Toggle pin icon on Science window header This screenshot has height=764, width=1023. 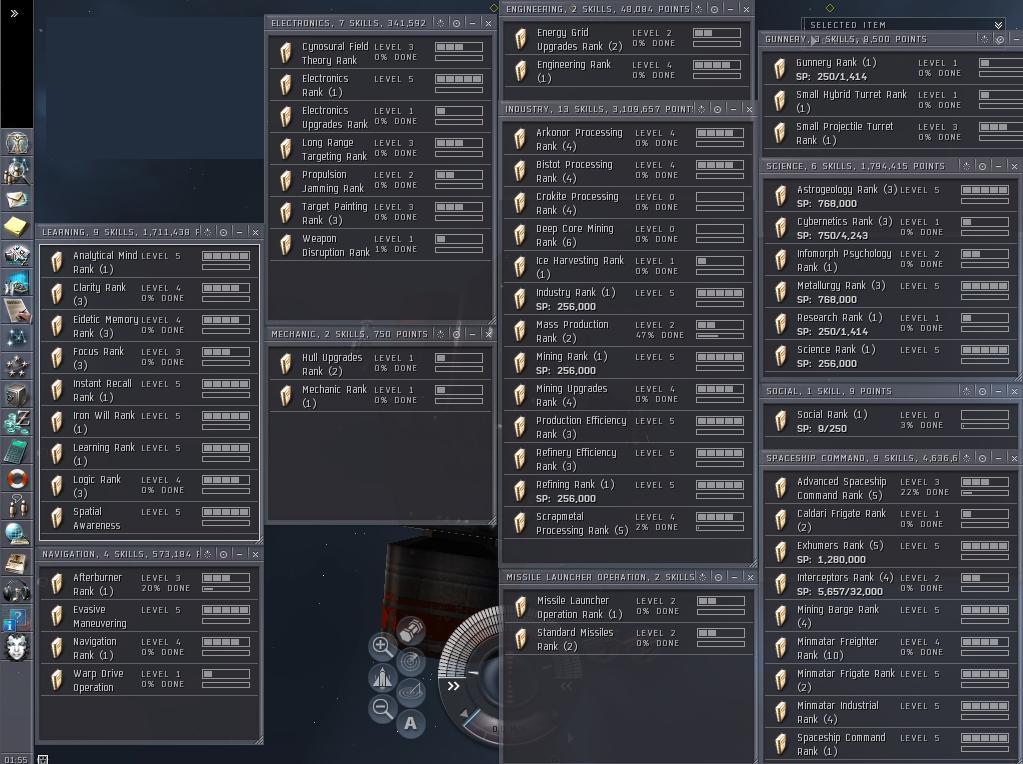(967, 166)
